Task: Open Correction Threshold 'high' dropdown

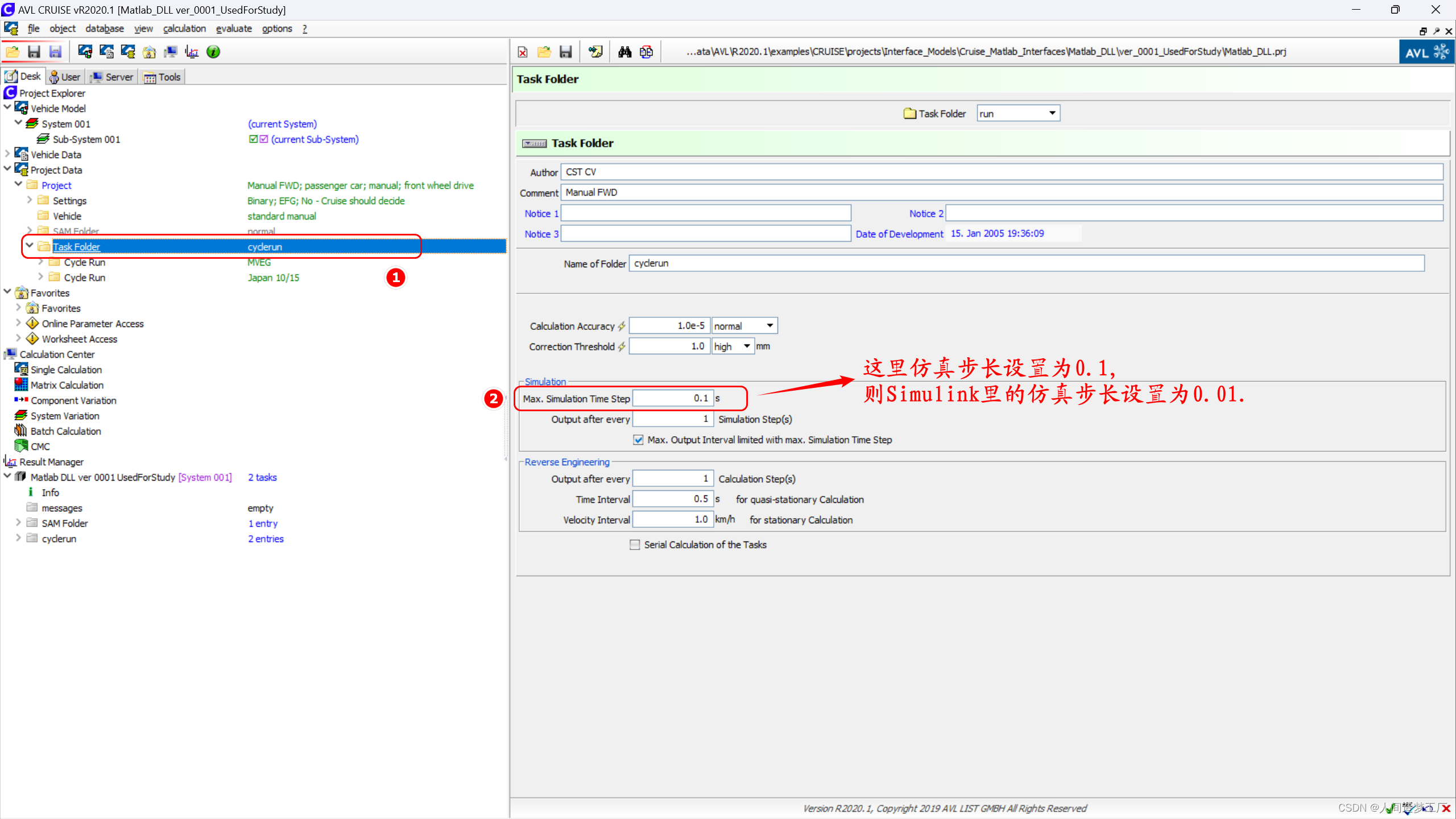Action: coord(746,346)
